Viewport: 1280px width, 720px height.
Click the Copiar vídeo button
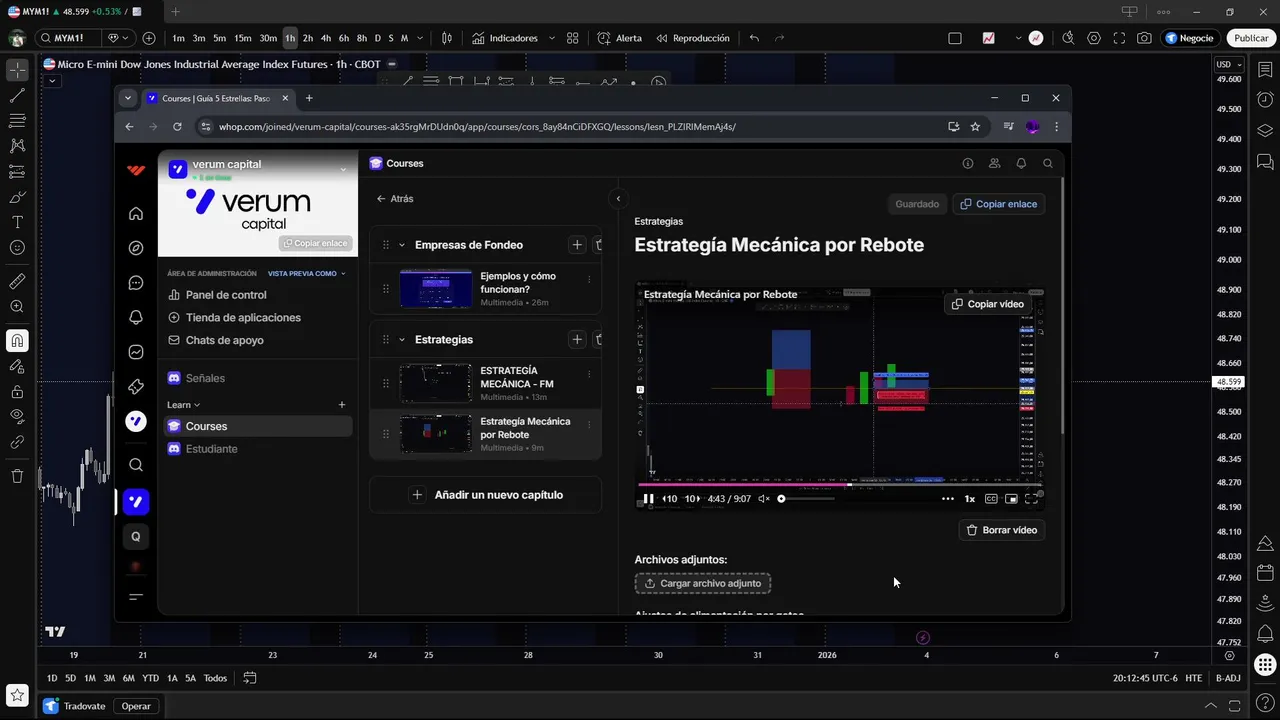[x=988, y=304]
